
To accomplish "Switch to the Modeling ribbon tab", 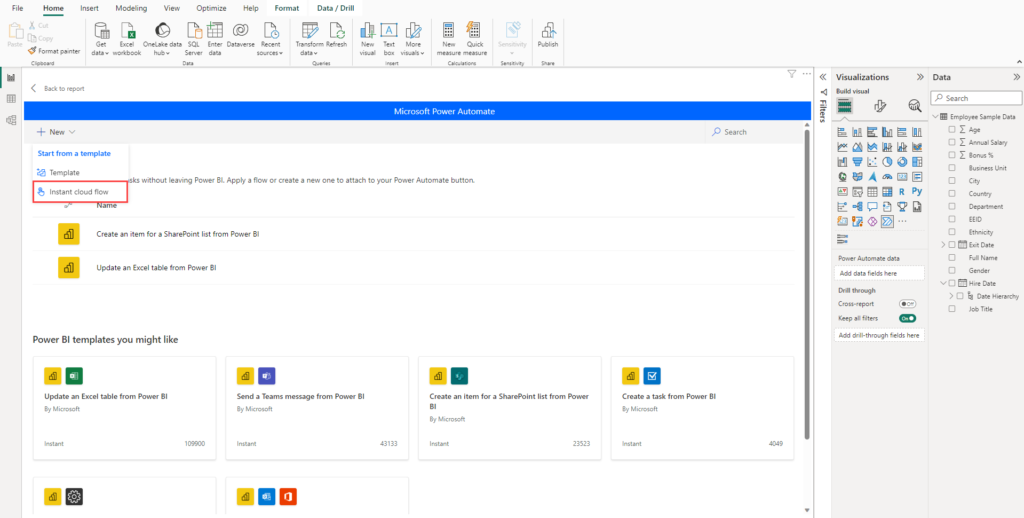I will (131, 7).
